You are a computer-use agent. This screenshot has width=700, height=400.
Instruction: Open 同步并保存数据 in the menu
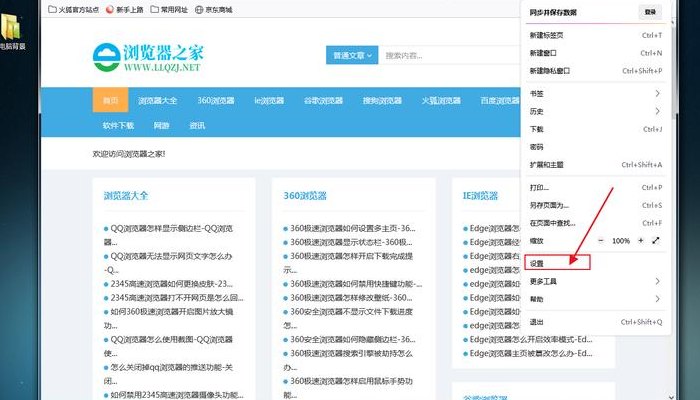pyautogui.click(x=553, y=12)
